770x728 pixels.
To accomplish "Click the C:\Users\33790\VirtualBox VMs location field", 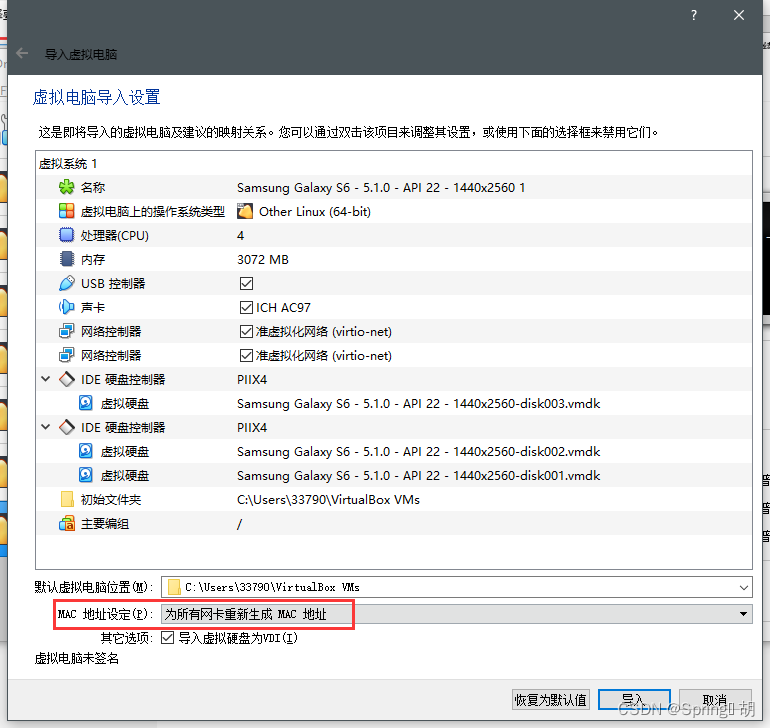I will 456,587.
